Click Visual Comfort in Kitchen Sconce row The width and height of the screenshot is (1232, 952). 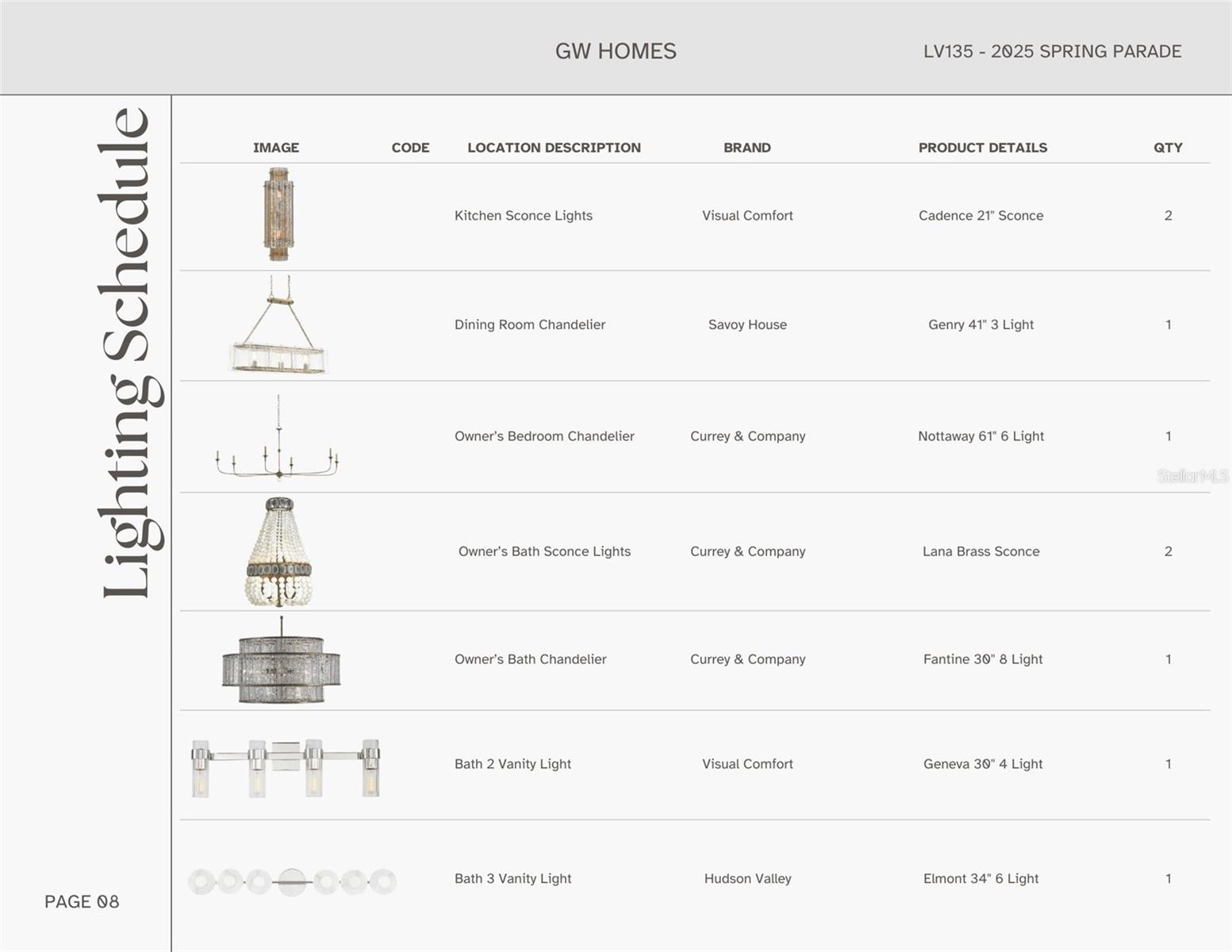click(x=747, y=216)
